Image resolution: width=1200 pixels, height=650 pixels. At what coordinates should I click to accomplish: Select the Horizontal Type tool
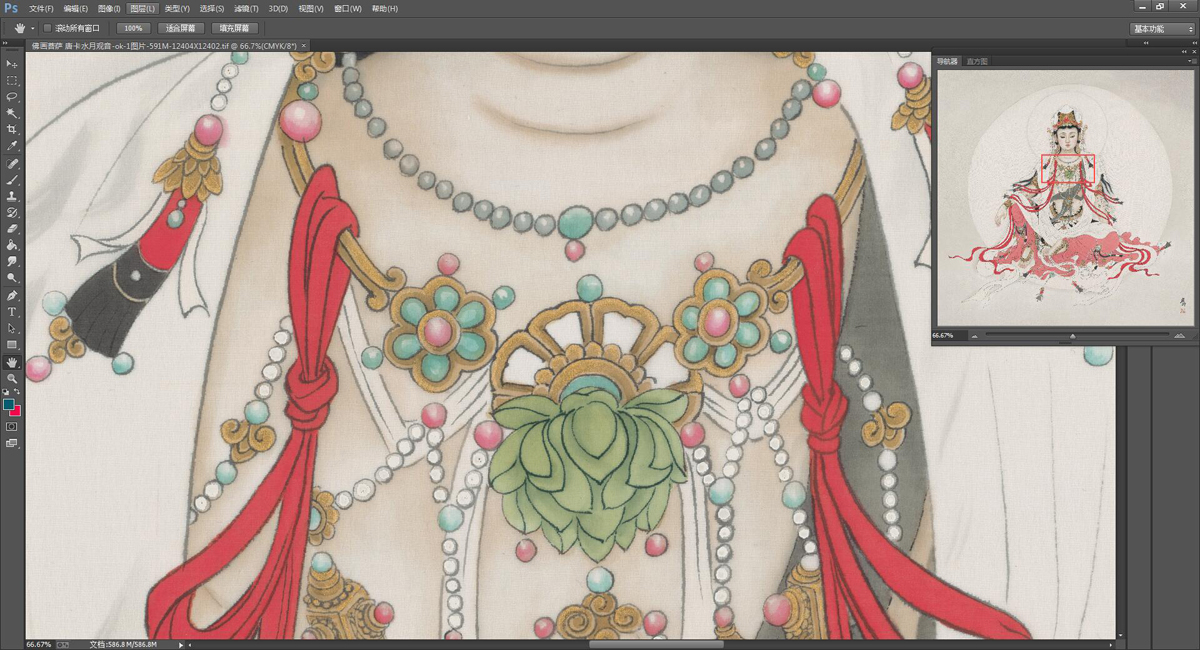pyautogui.click(x=12, y=312)
